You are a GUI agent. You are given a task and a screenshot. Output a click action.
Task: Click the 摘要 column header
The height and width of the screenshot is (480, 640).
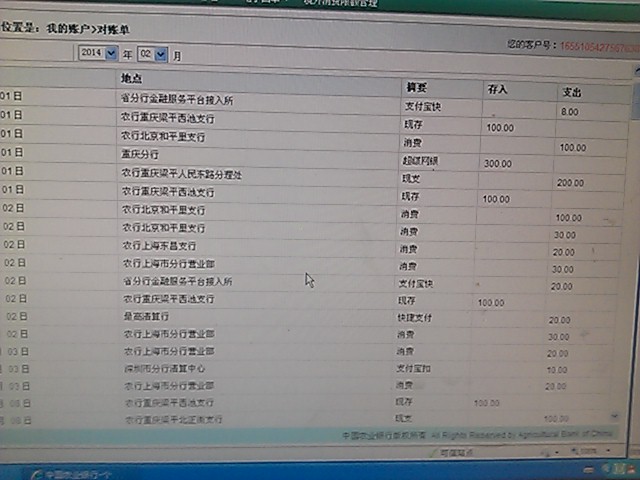pyautogui.click(x=416, y=87)
